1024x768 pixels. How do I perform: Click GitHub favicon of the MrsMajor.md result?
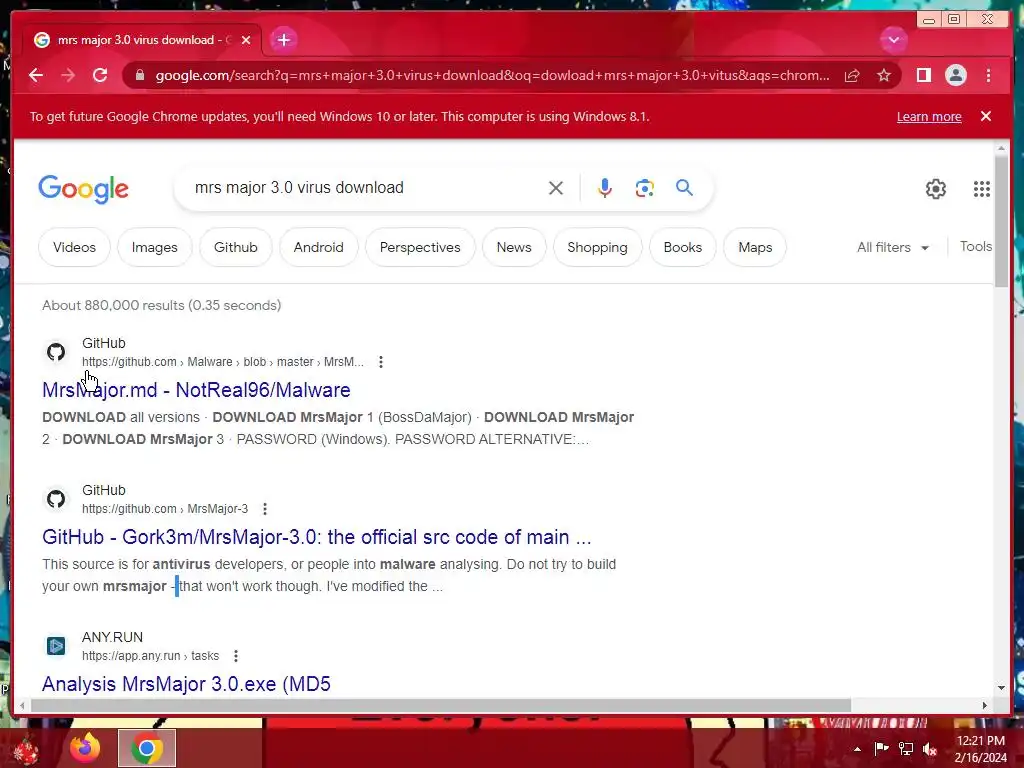coord(56,352)
